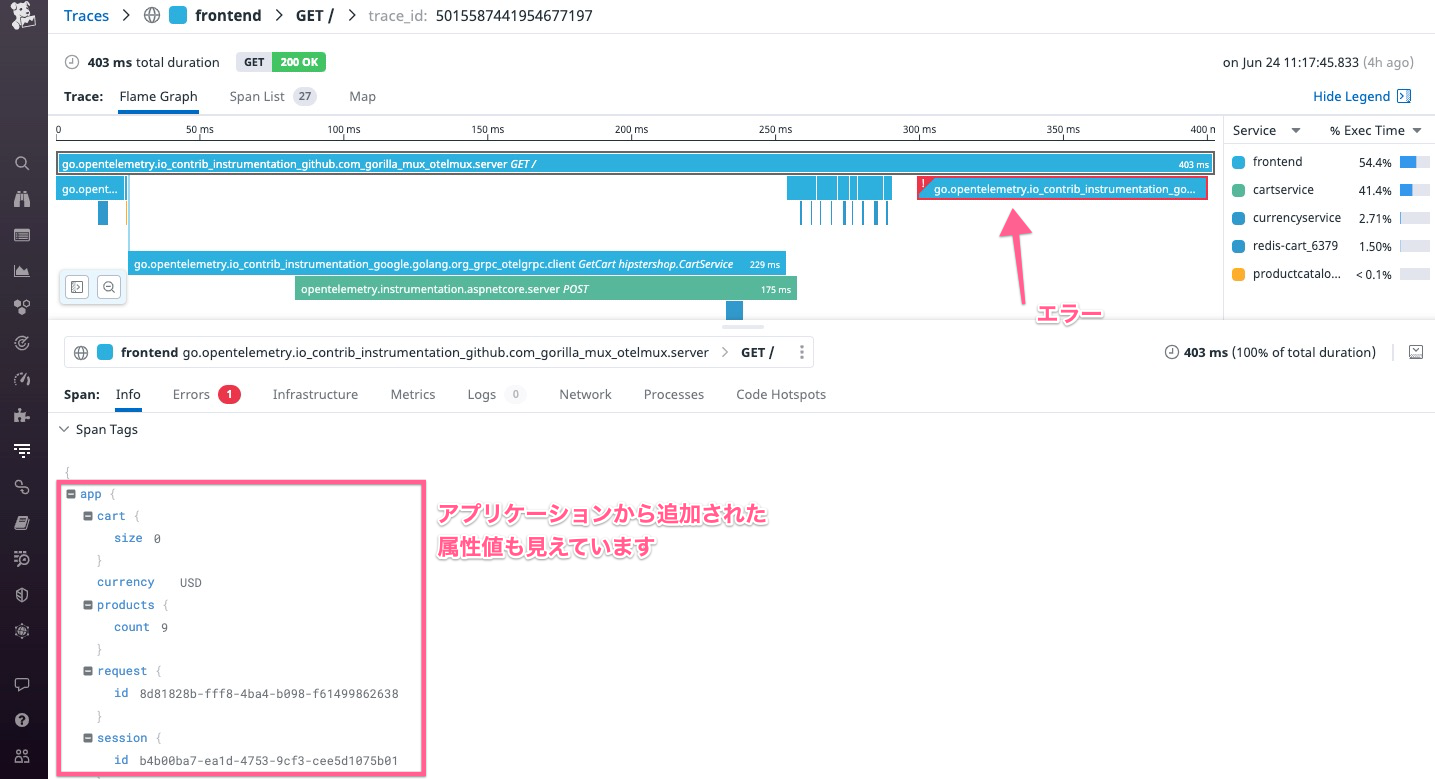
Task: Open the bug-shaped monitoring icon in sidebar
Action: coord(22,631)
